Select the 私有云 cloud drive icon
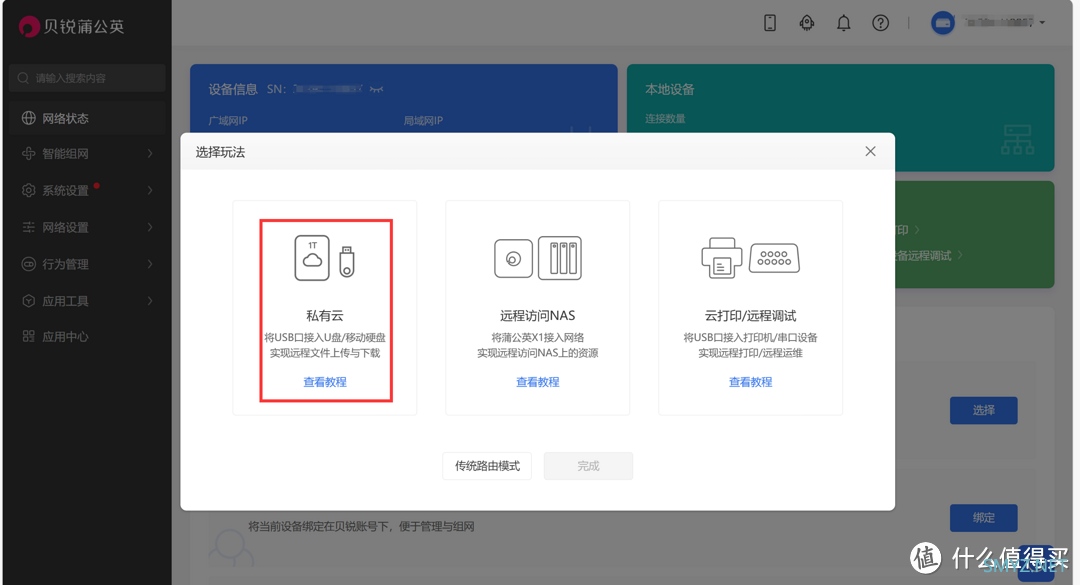The width and height of the screenshot is (1080, 585). pos(312,258)
